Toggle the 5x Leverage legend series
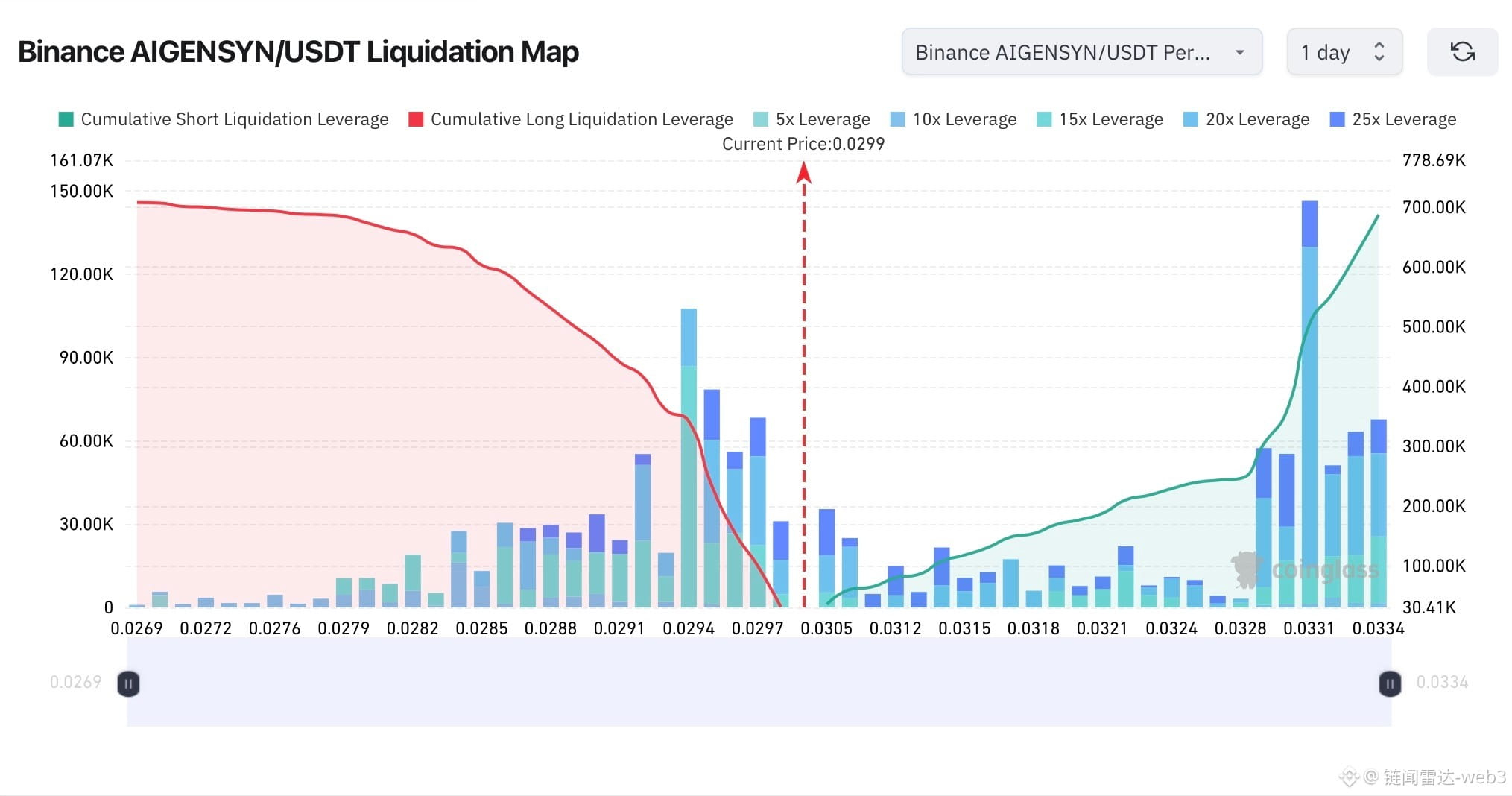 pos(812,119)
